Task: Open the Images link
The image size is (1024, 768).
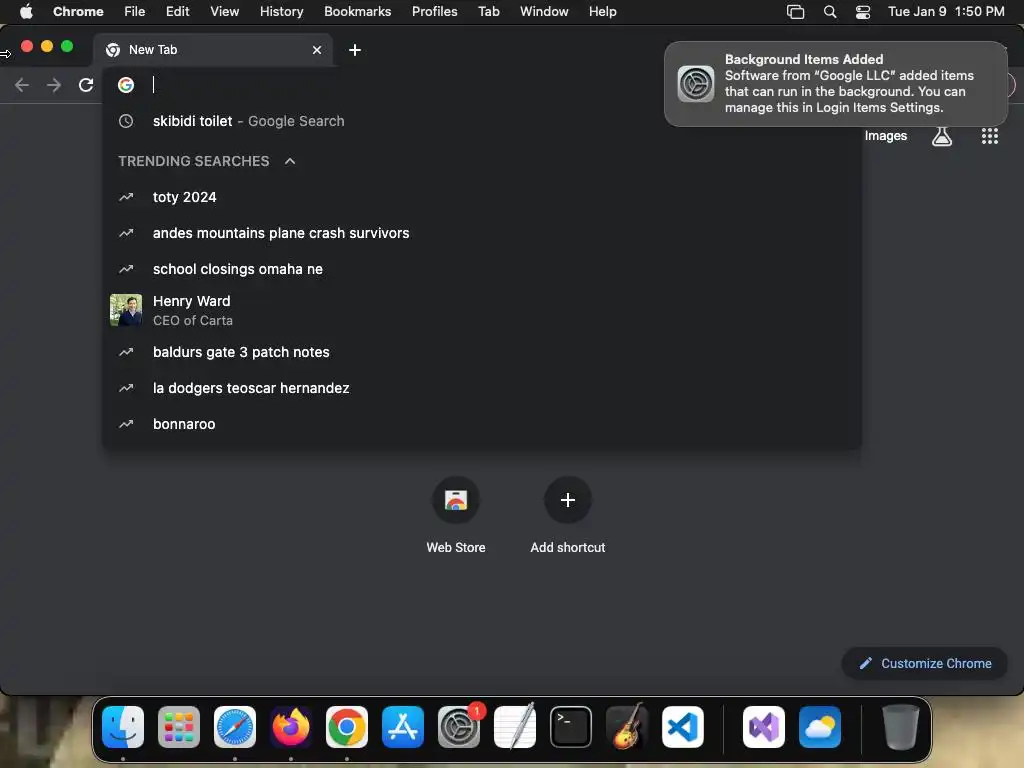Action: pyautogui.click(x=886, y=136)
